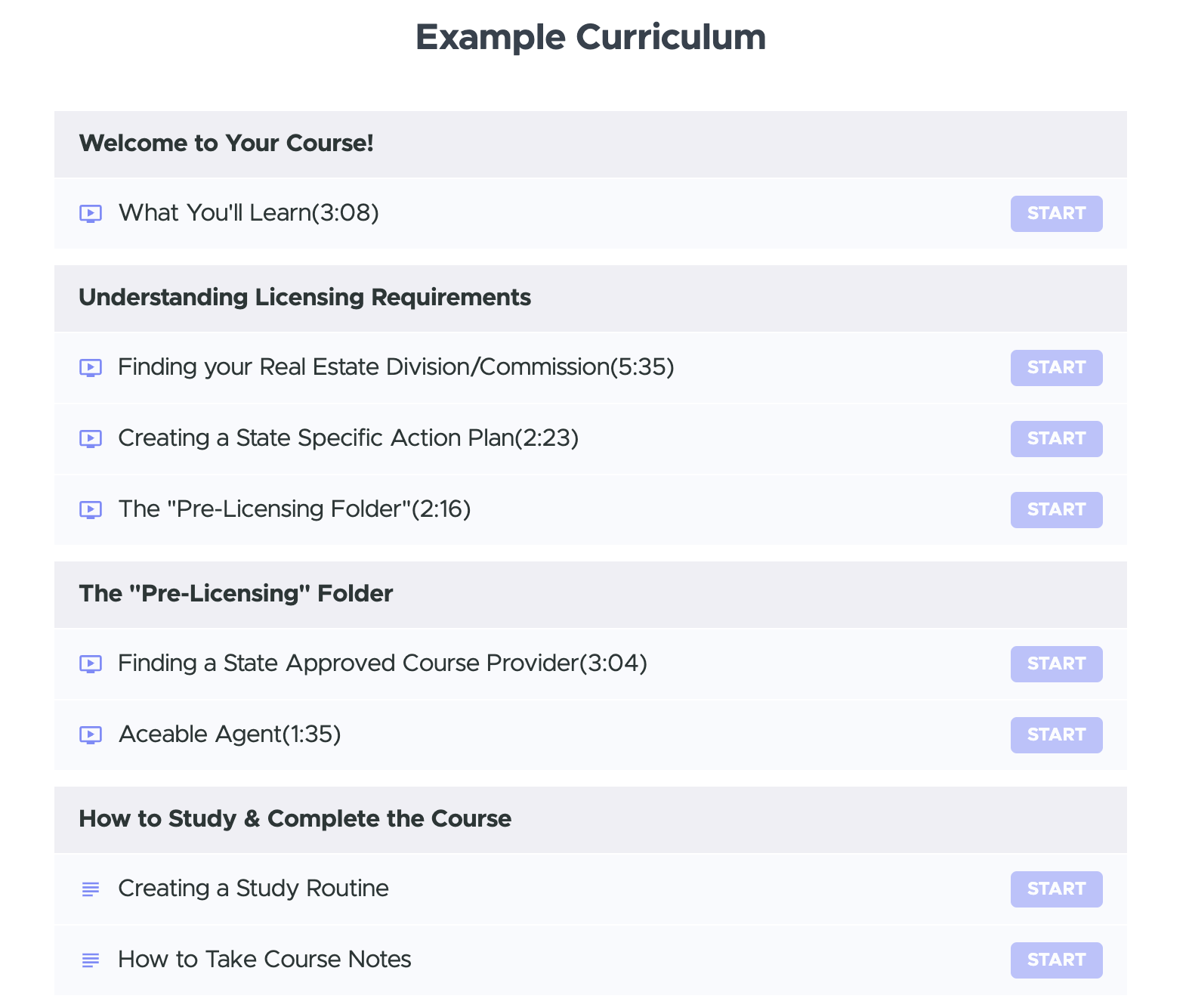The height and width of the screenshot is (1008, 1186).
Task: Click text-lines icon beside How to Take Course Notes
Action: pos(91,960)
